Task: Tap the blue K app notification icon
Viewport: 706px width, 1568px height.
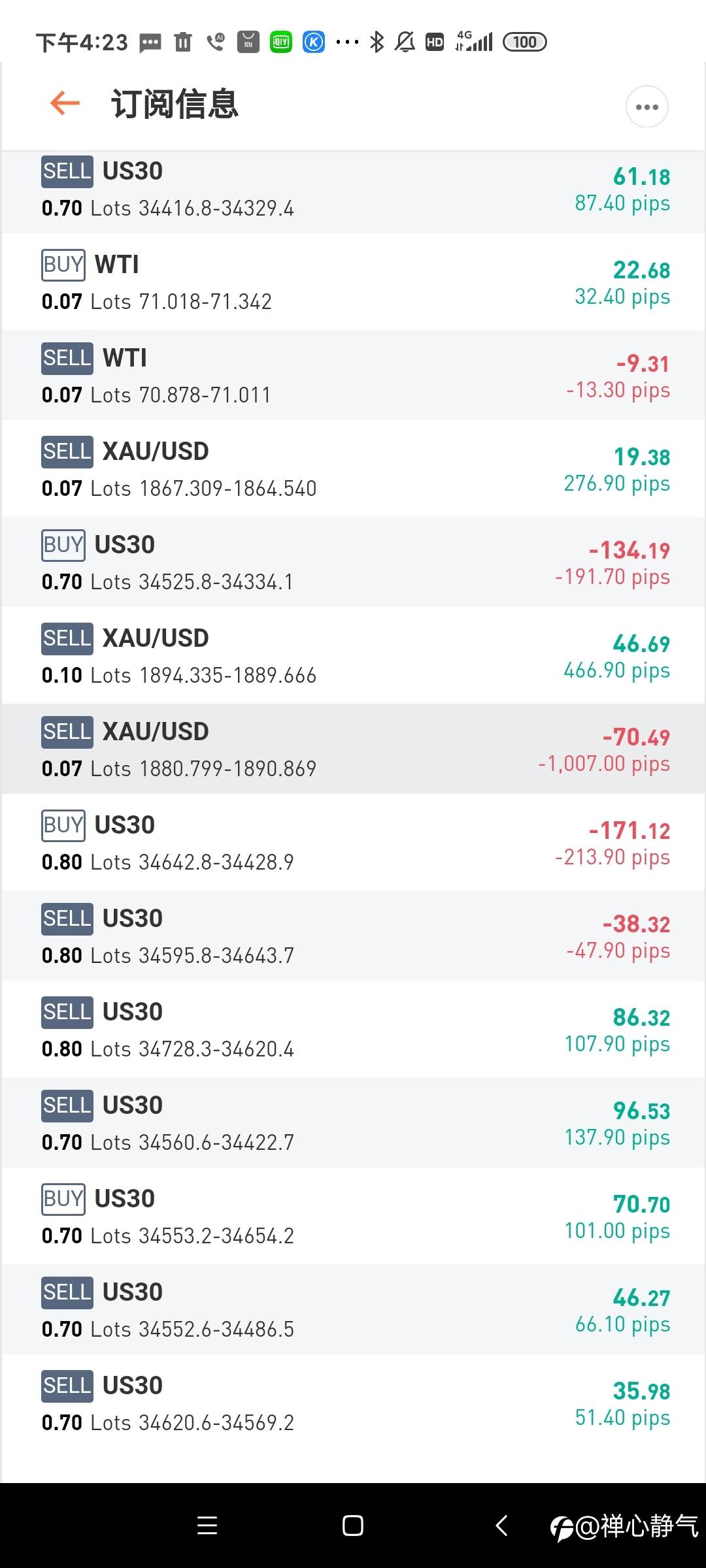Action: (314, 42)
